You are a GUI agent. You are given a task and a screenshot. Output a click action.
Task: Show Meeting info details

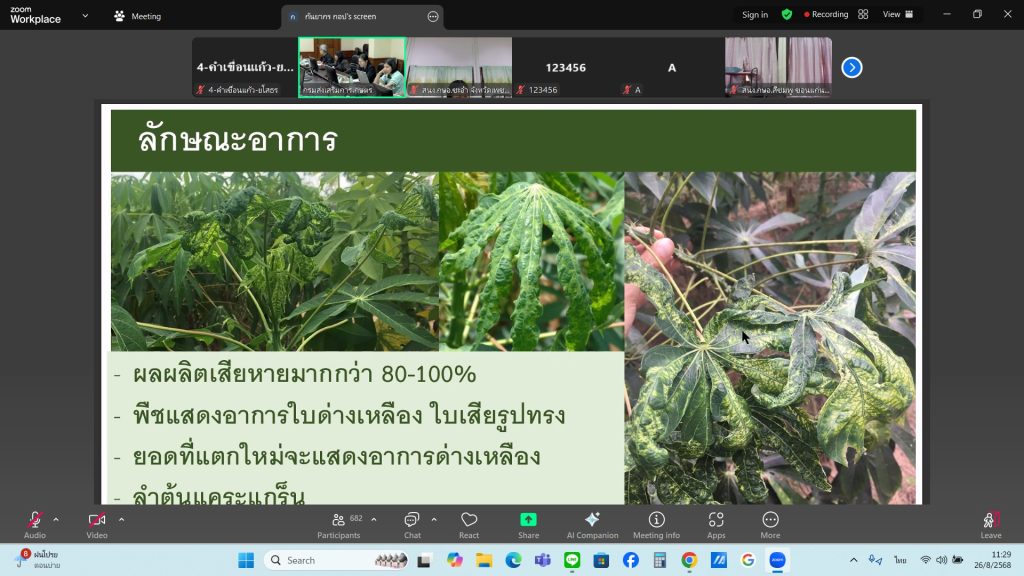tap(656, 524)
